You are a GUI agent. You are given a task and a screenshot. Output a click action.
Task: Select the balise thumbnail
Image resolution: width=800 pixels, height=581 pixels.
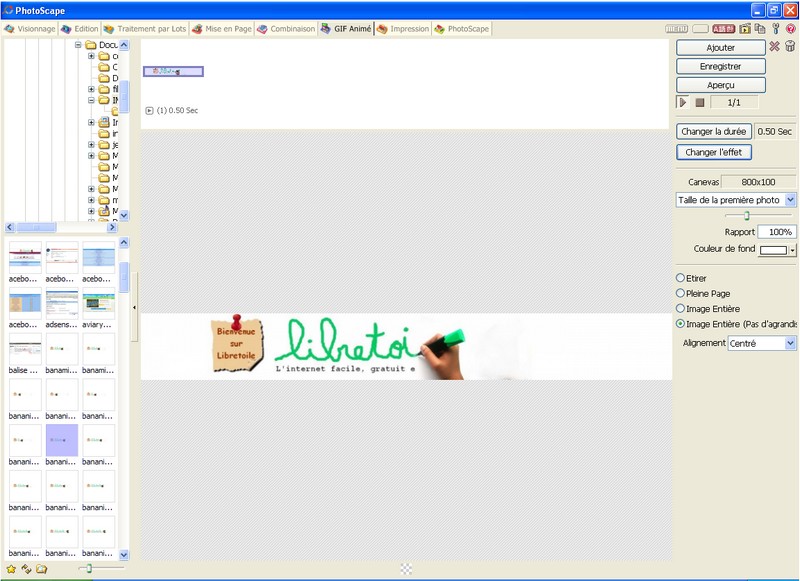pyautogui.click(x=25, y=349)
